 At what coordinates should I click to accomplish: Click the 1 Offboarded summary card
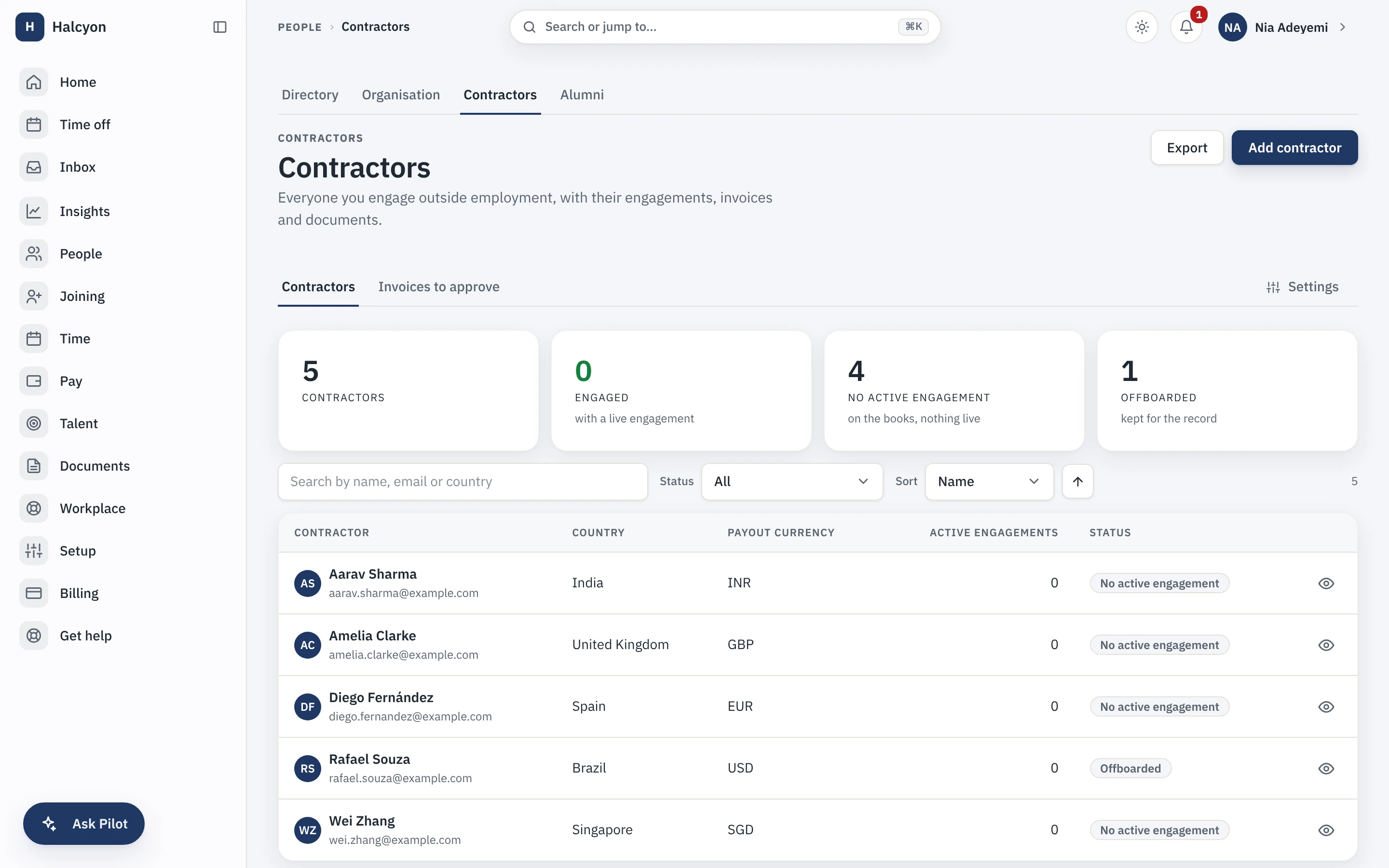[x=1227, y=391]
